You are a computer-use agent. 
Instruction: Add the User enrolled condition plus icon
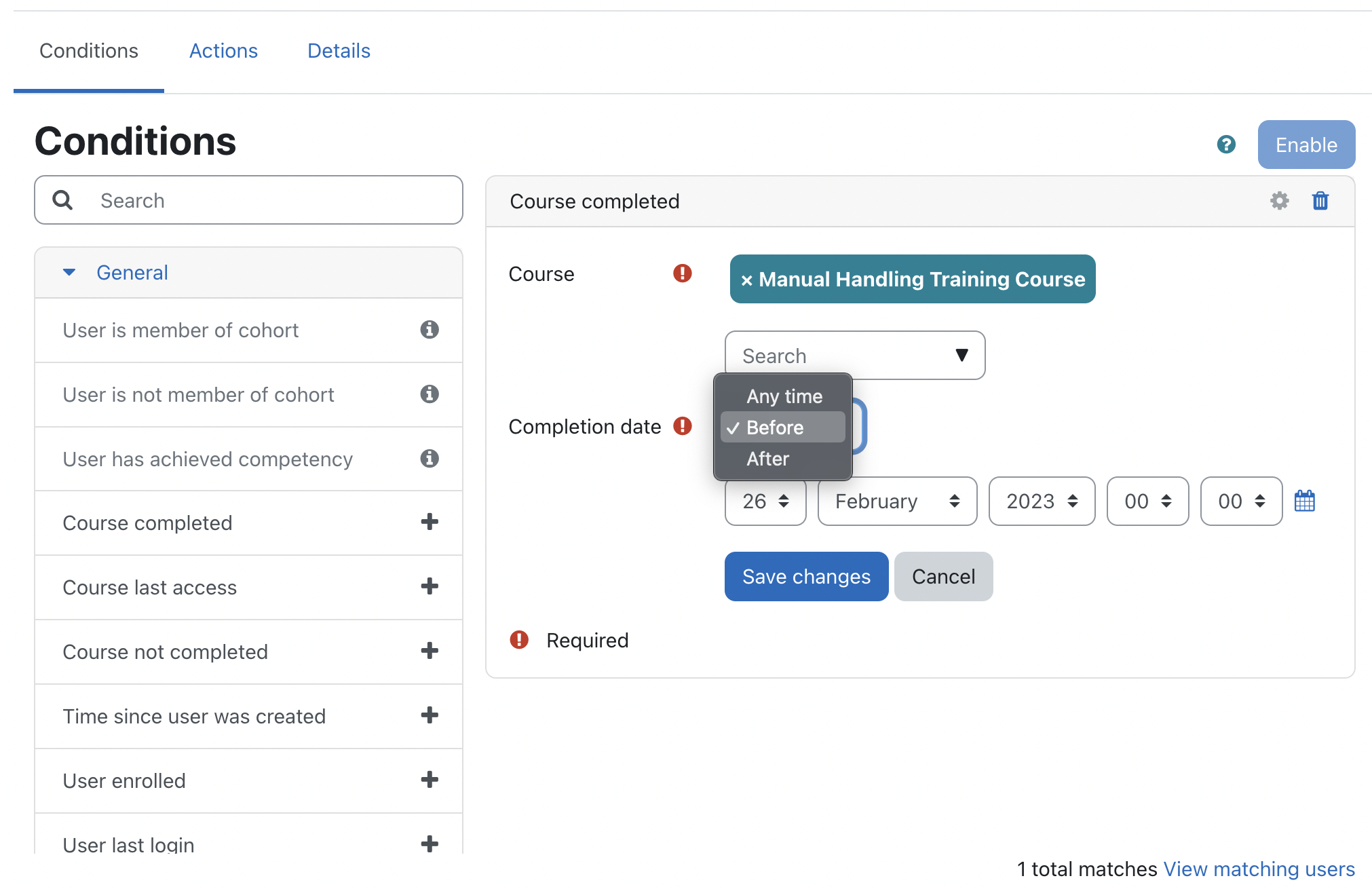pyautogui.click(x=429, y=780)
